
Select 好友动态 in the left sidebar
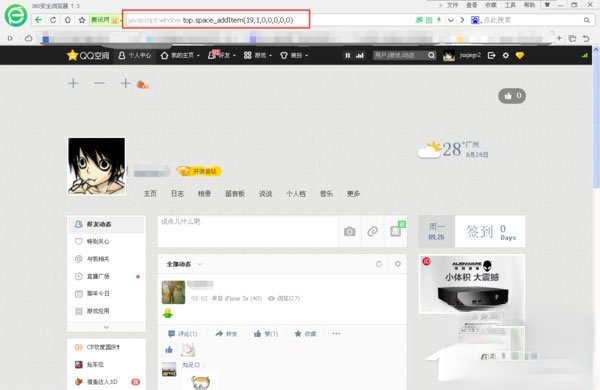coord(106,224)
